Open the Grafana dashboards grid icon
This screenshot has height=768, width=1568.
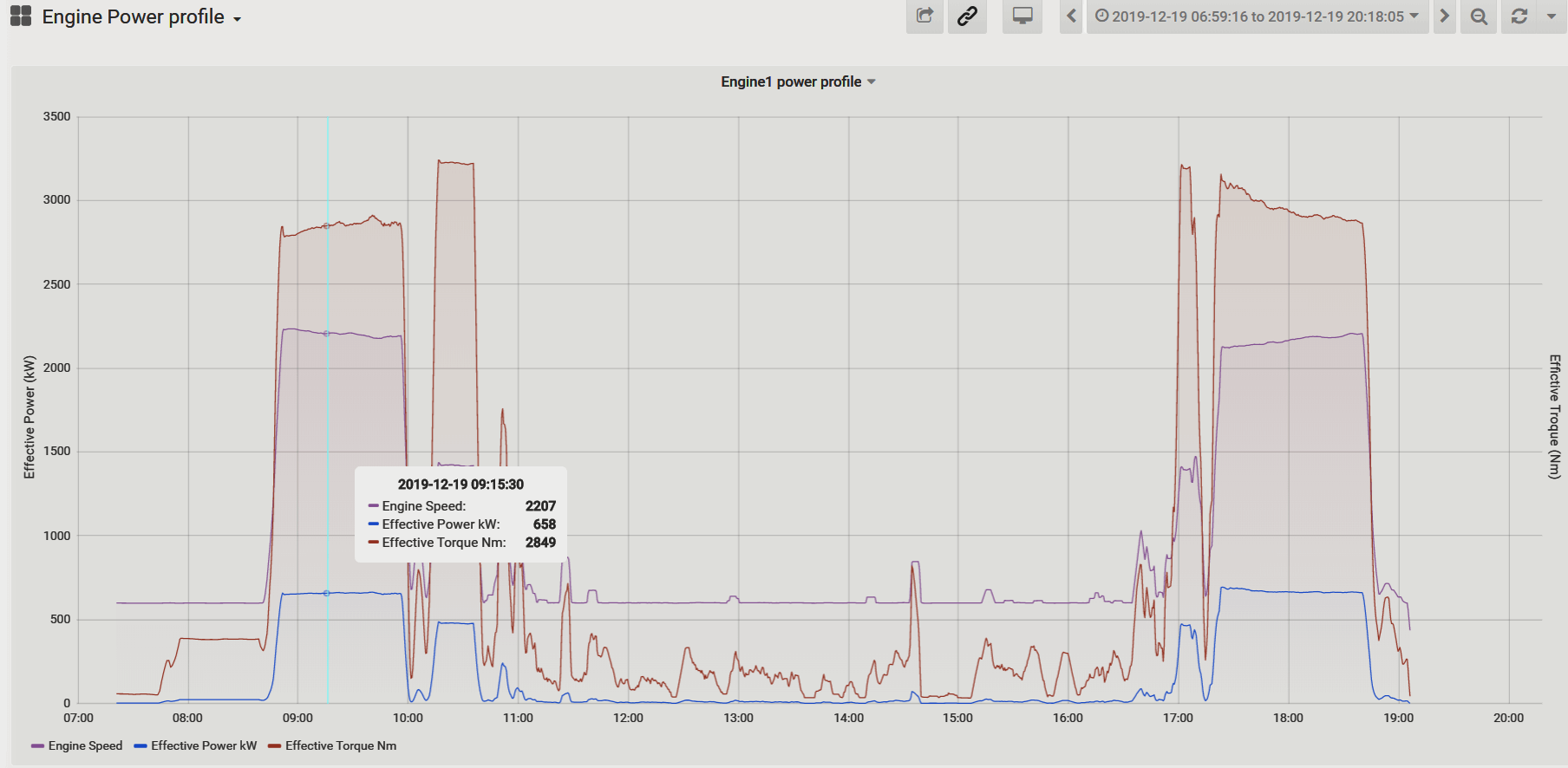[x=21, y=16]
